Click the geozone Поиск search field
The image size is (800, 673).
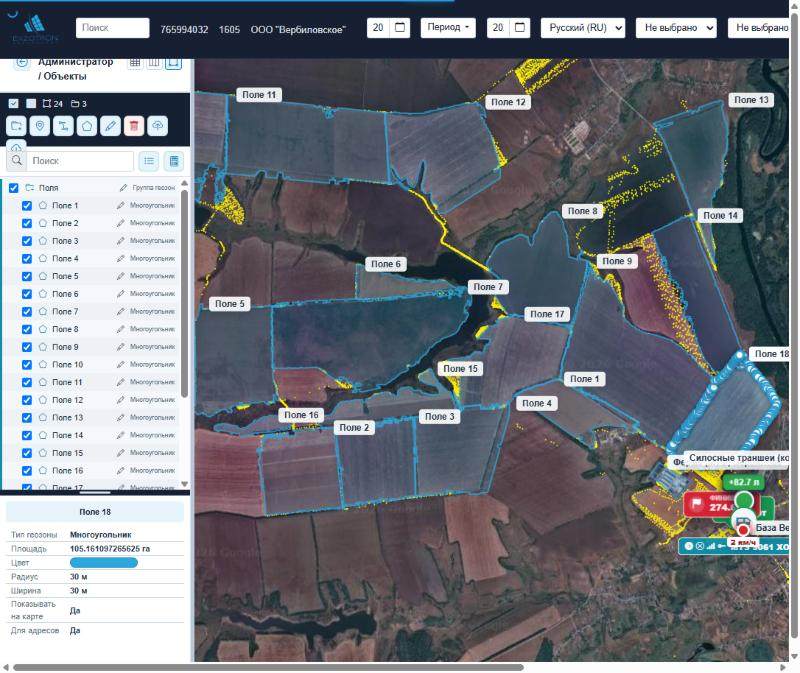[x=80, y=161]
